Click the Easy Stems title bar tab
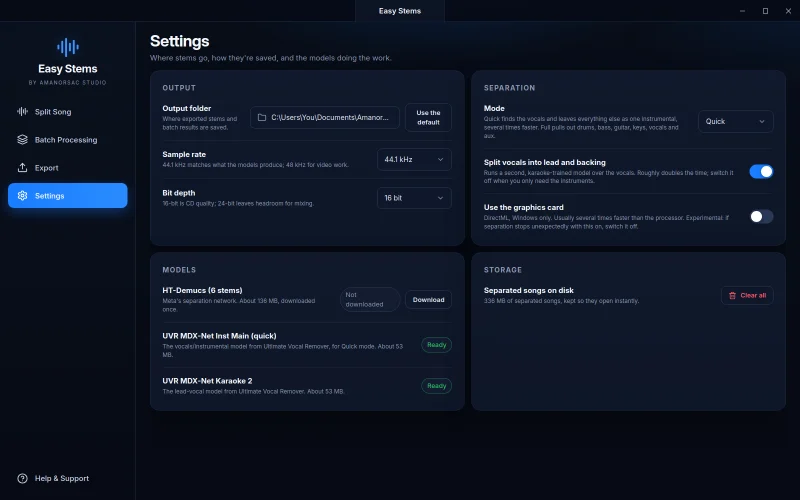 (399, 11)
